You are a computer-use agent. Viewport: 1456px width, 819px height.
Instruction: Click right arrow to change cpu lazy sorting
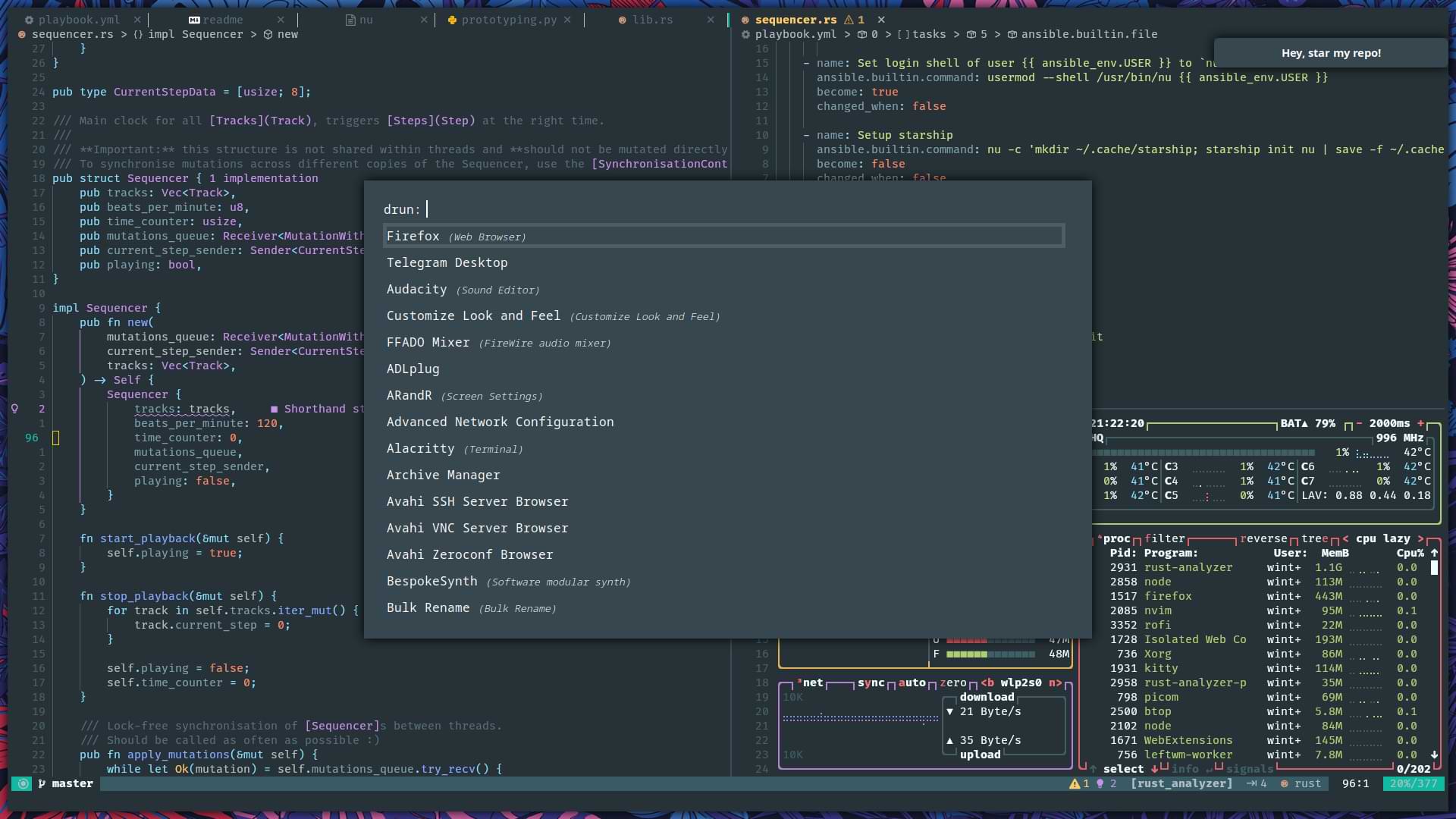1420,538
